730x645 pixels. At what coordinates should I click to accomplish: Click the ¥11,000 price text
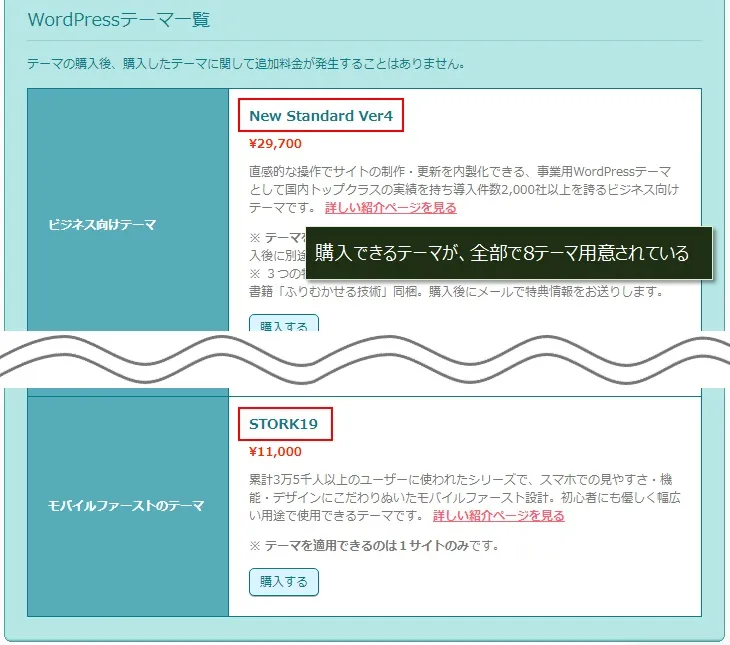tap(275, 452)
